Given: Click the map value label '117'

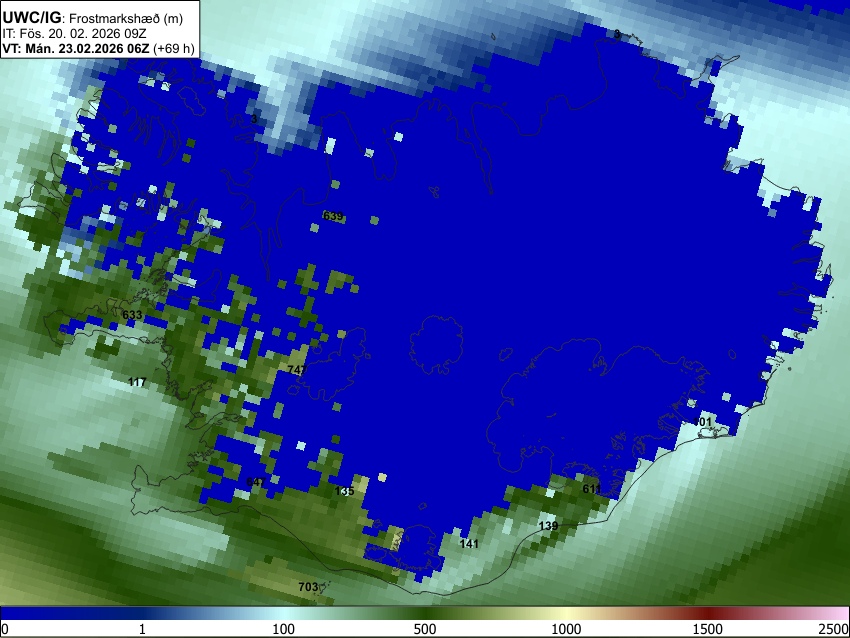Looking at the screenshot, I should [x=137, y=382].
